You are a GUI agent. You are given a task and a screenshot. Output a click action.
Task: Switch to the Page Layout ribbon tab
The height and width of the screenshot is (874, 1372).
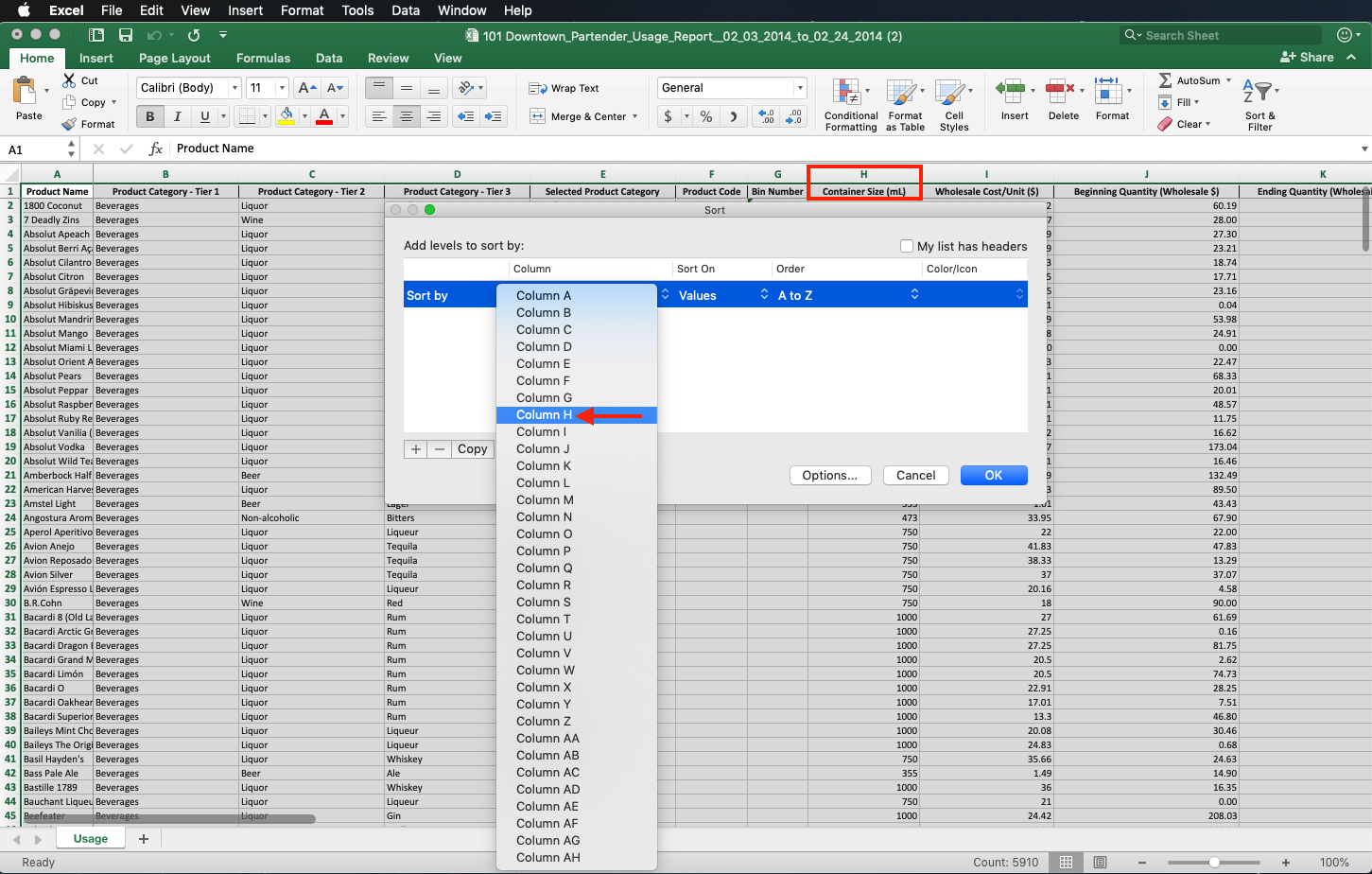point(174,58)
